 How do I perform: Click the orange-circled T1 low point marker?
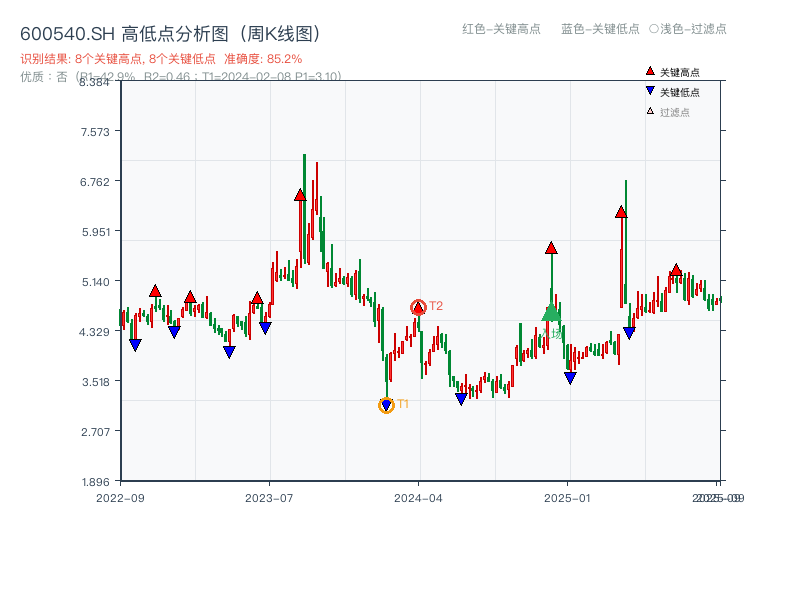386,405
